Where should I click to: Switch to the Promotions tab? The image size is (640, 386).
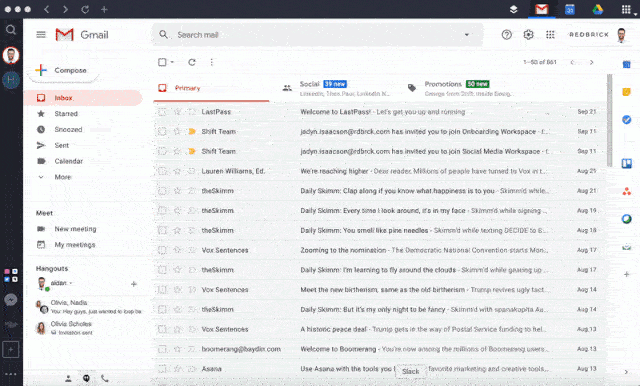[x=460, y=88]
